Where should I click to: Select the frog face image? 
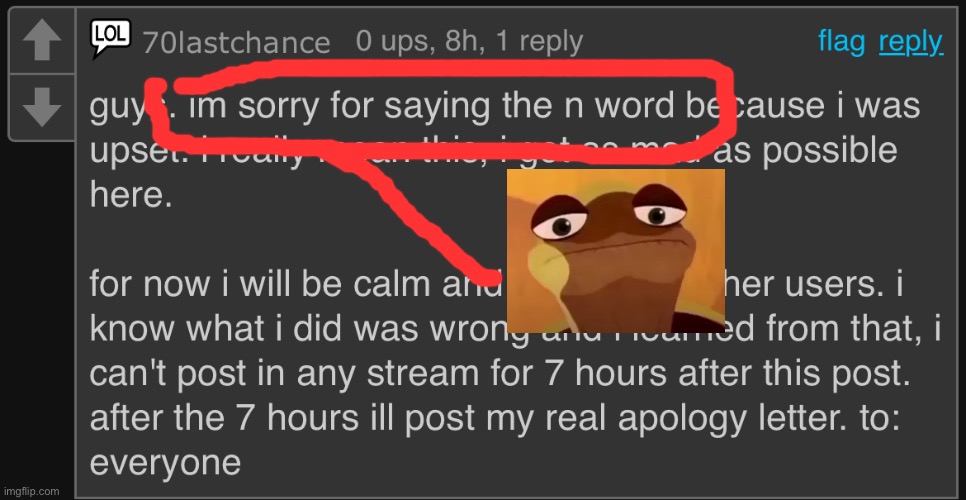click(615, 251)
